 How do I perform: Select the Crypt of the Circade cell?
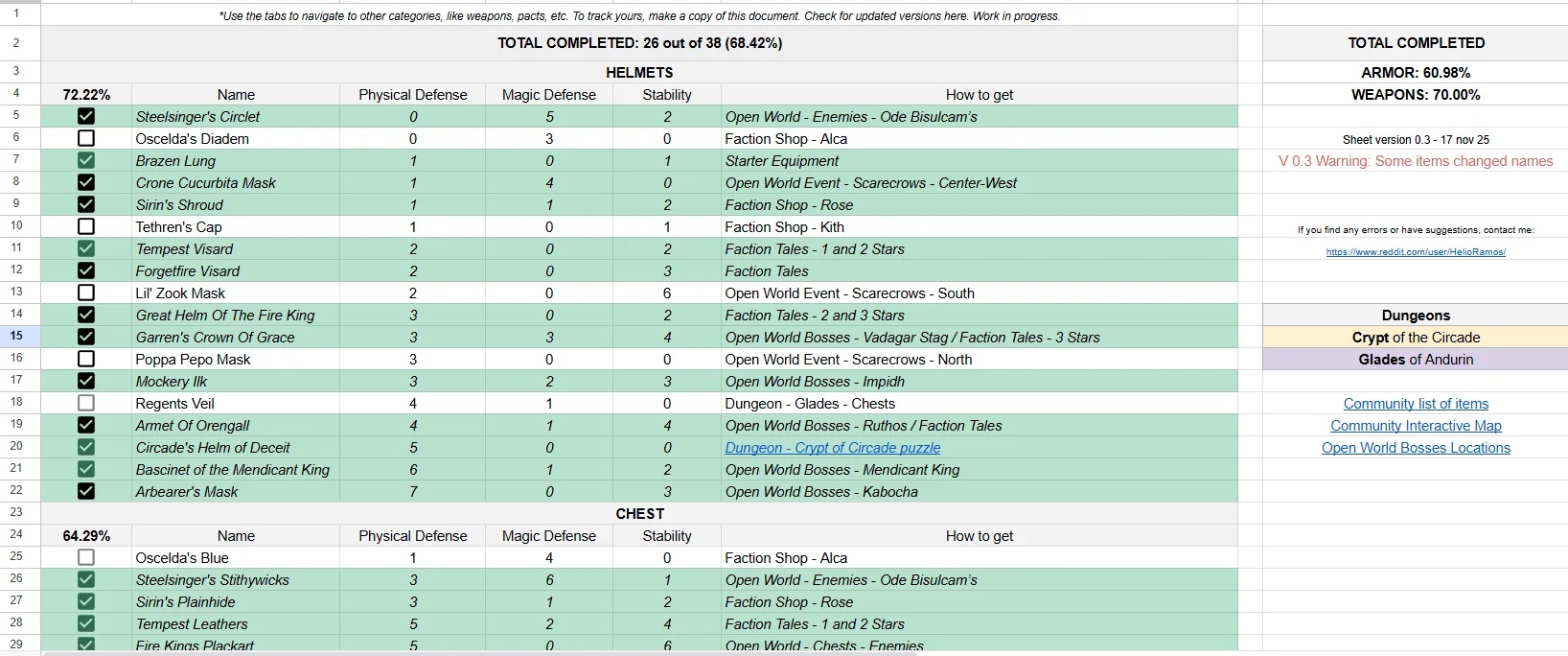(x=1416, y=338)
